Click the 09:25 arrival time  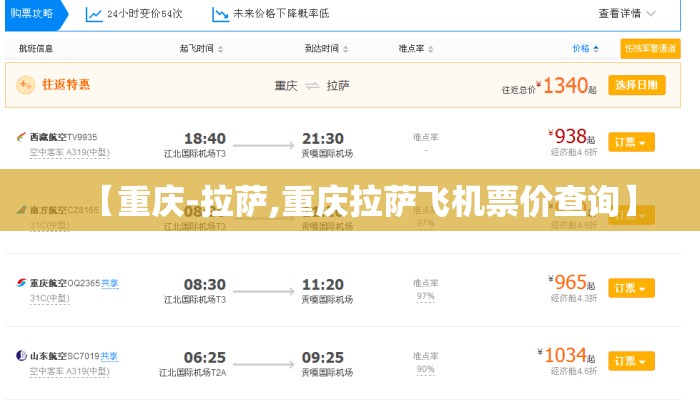click(x=323, y=357)
